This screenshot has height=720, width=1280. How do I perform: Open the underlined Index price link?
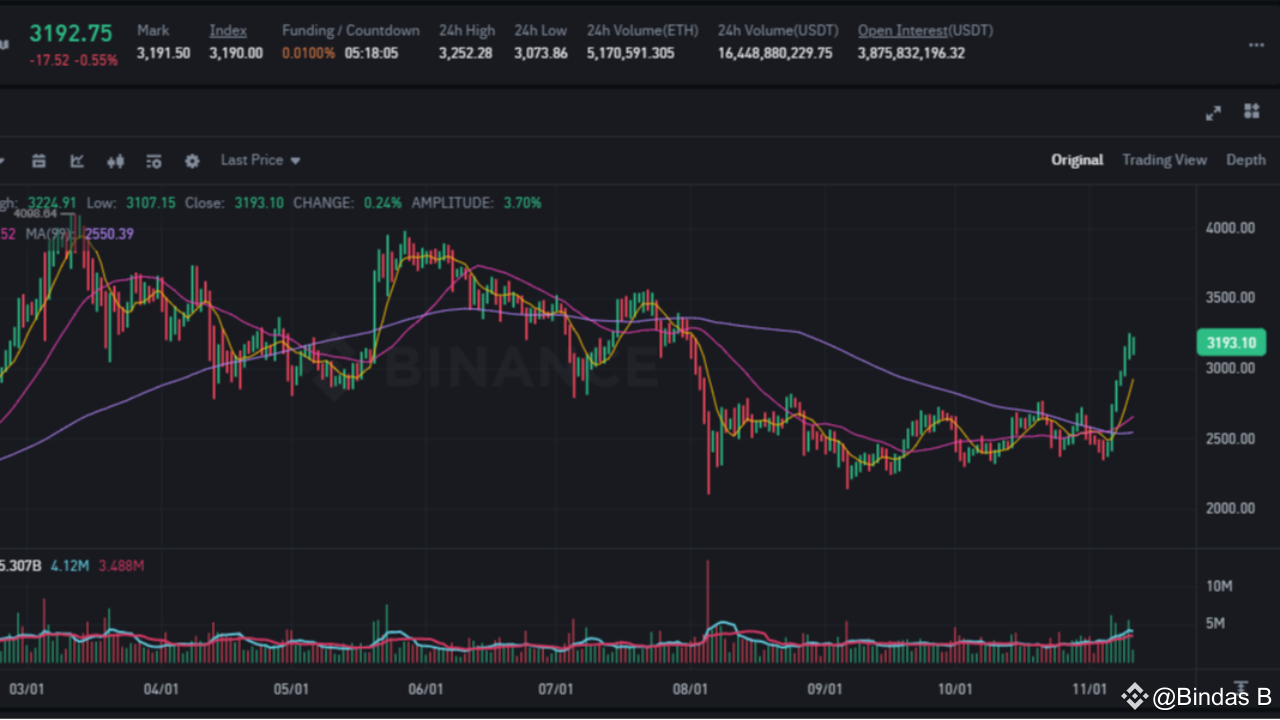coord(228,30)
